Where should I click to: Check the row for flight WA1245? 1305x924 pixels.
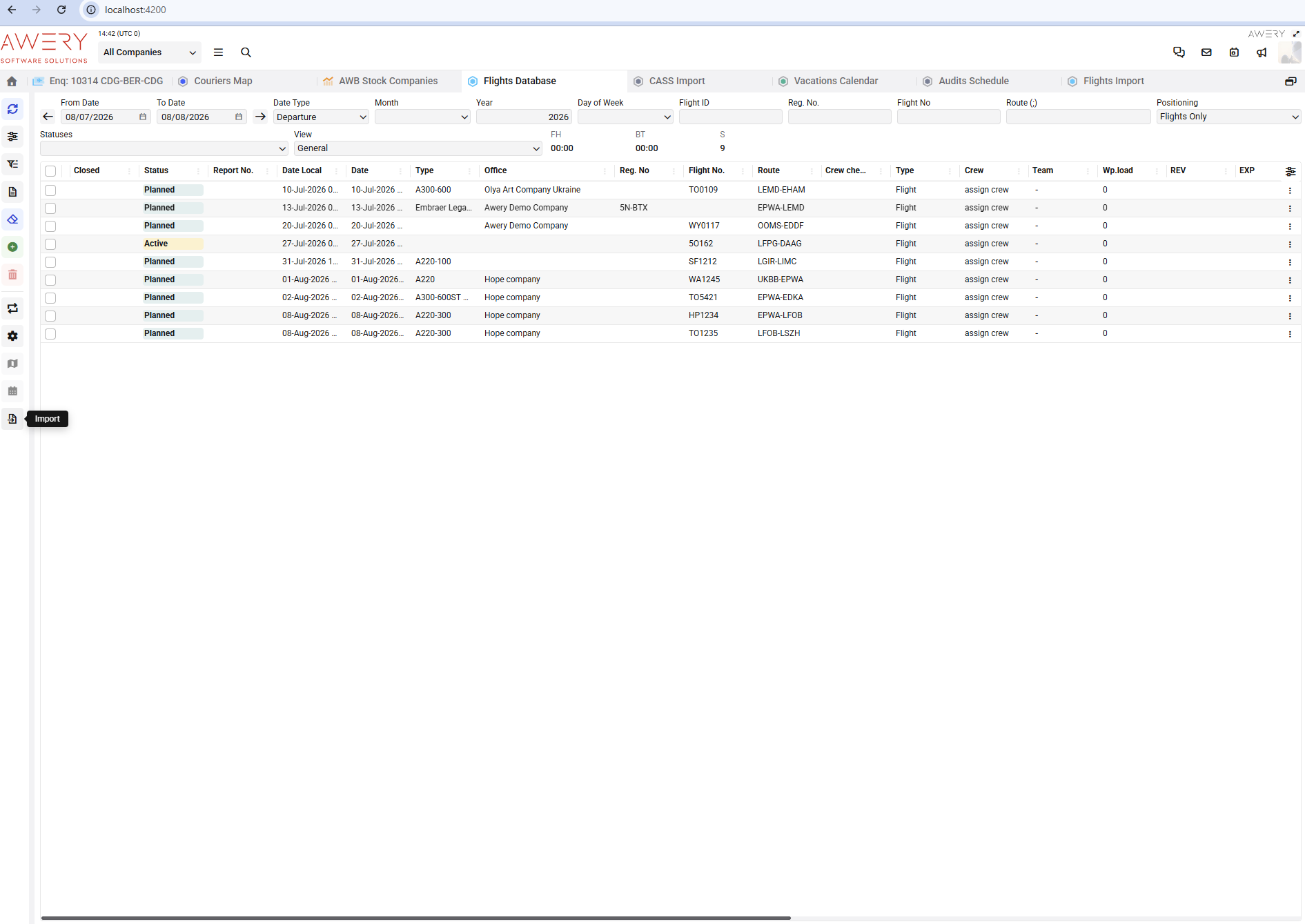point(50,280)
